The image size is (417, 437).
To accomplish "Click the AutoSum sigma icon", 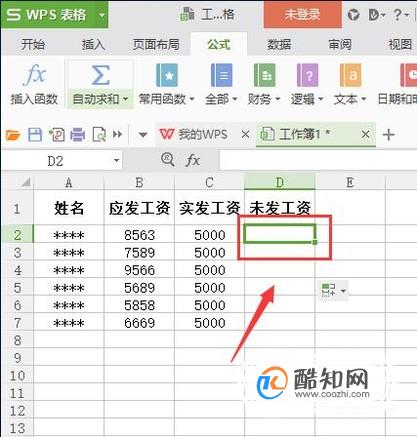I will (100, 75).
